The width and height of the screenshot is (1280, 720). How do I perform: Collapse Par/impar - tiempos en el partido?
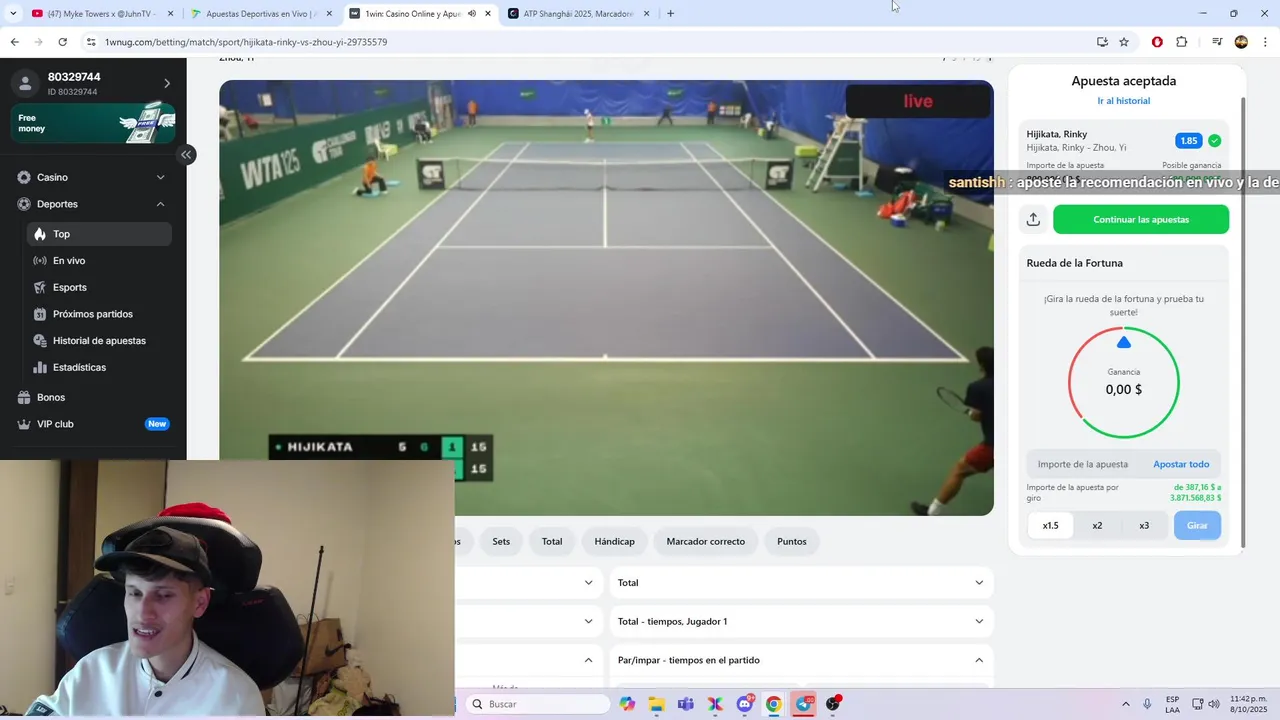click(x=802, y=660)
